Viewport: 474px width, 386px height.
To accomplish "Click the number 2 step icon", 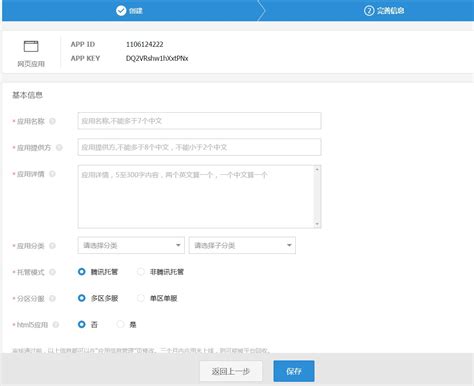I will coord(369,11).
